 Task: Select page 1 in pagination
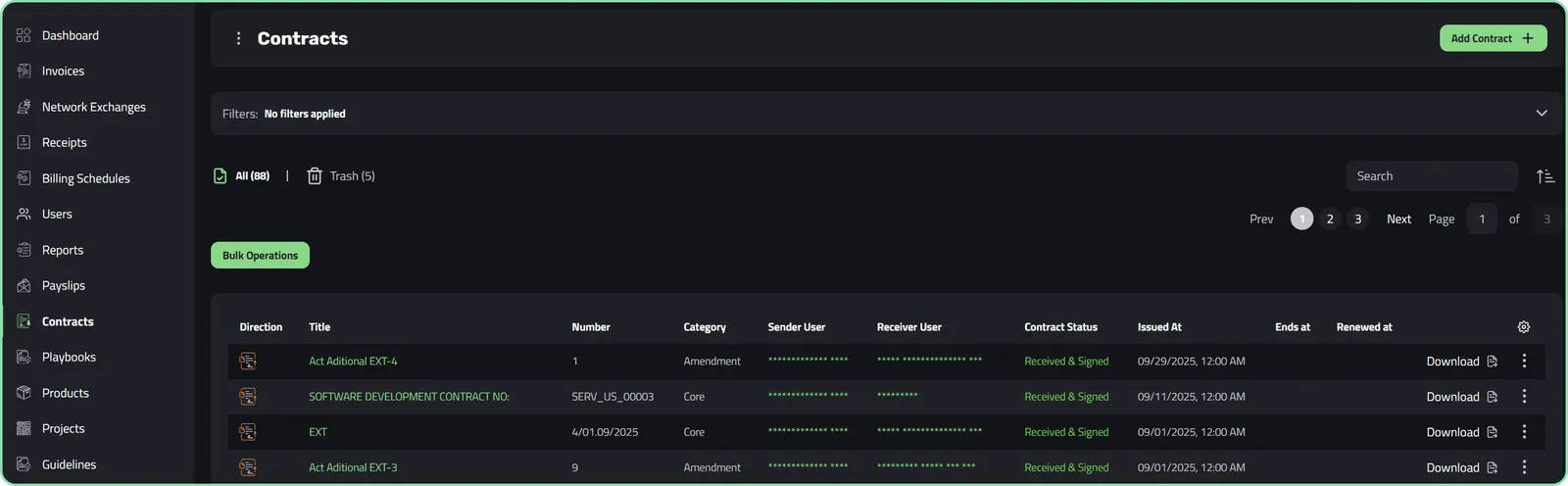(x=1301, y=219)
